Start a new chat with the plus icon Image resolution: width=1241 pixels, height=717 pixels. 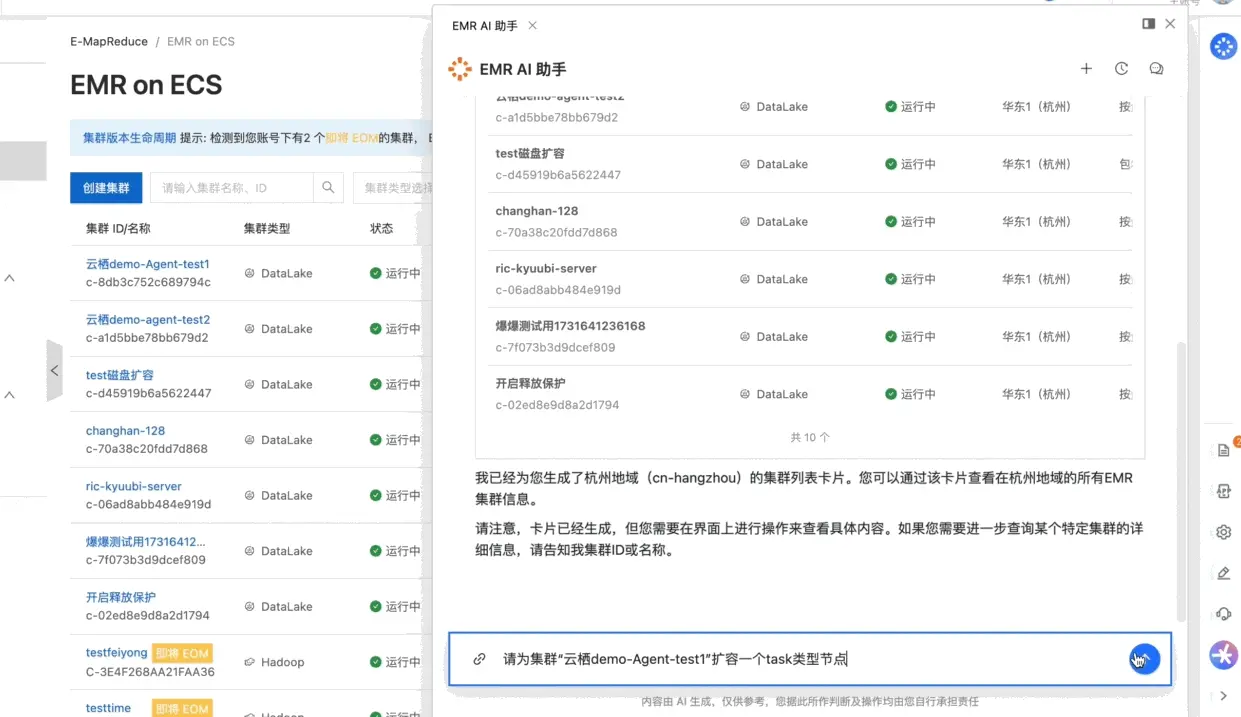pos(1086,69)
